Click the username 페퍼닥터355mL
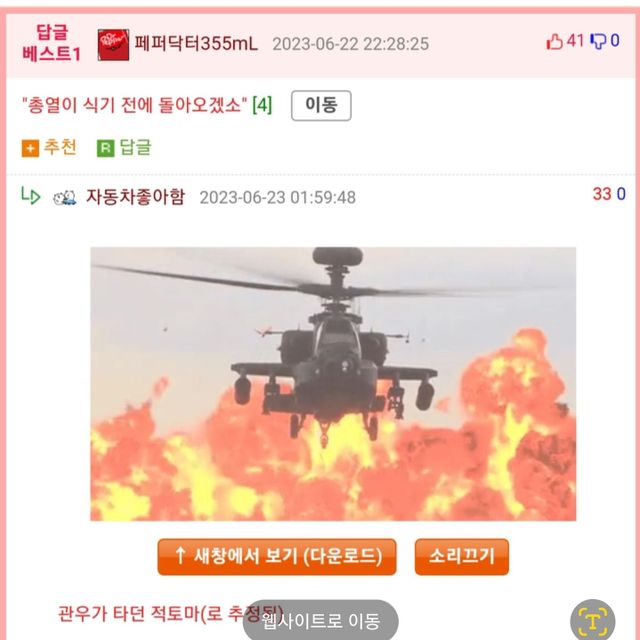 [x=196, y=43]
